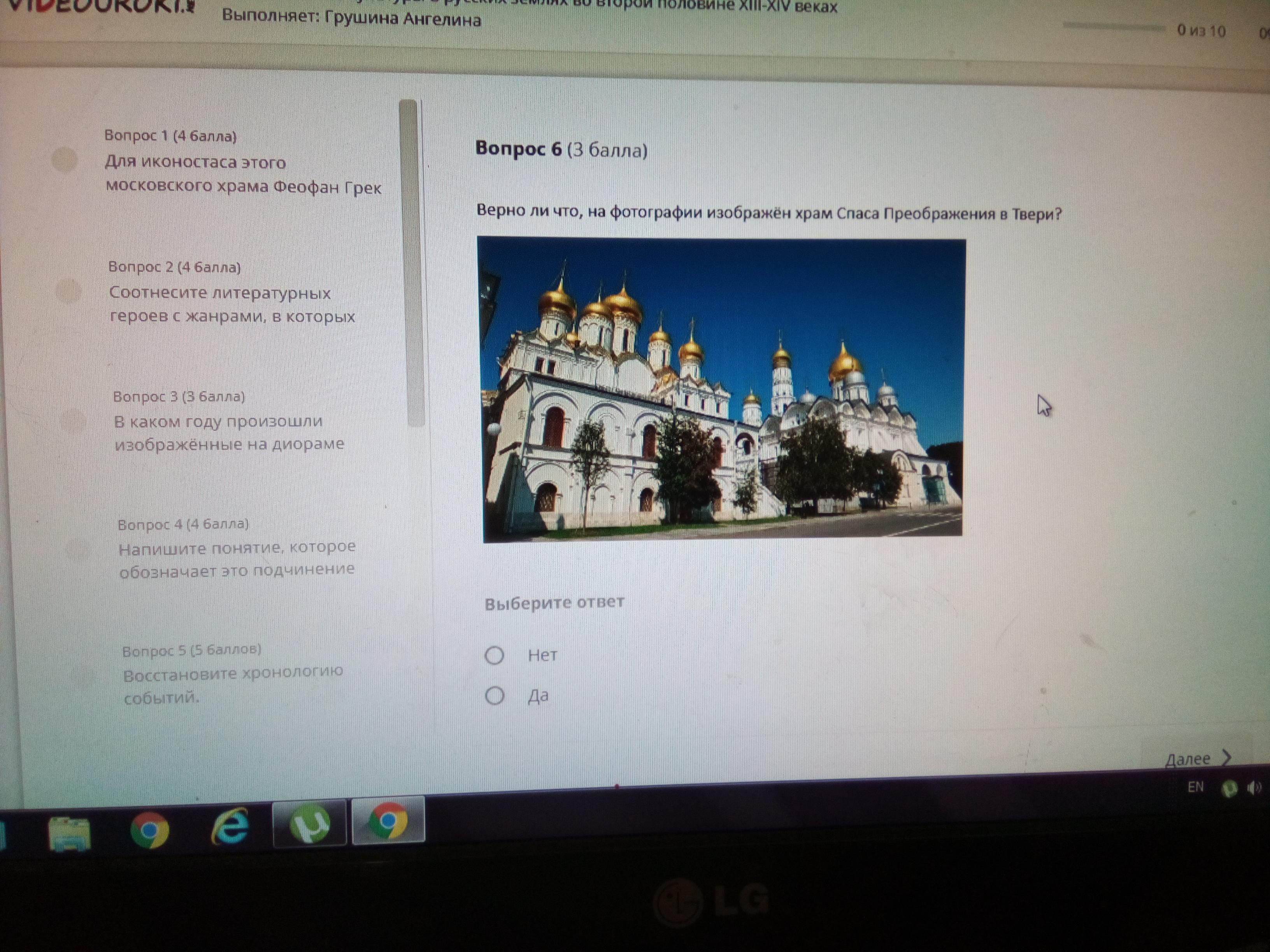Go to Вопрос 3 about диорама

point(228,421)
